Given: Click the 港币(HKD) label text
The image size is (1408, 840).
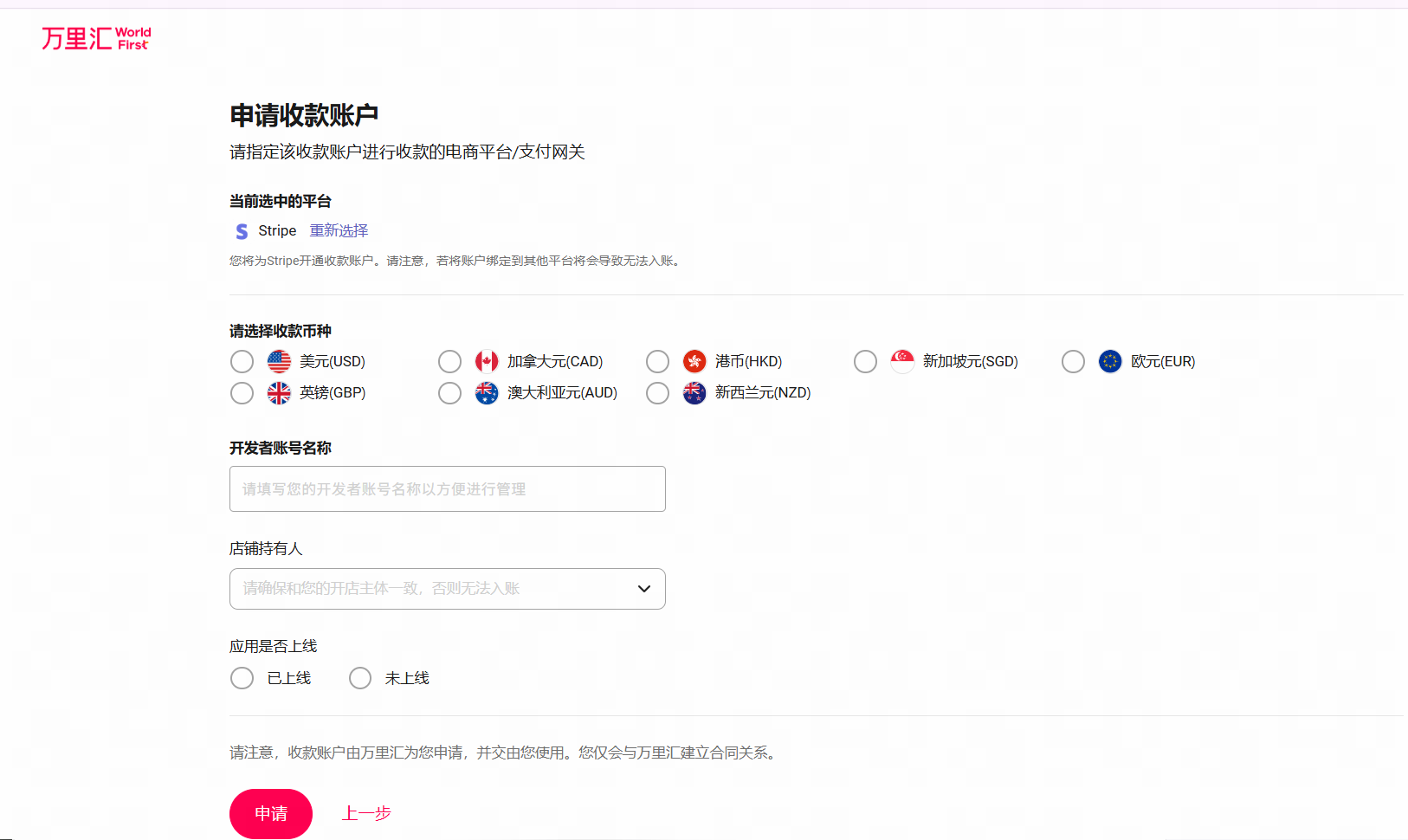Looking at the screenshot, I should [748, 361].
